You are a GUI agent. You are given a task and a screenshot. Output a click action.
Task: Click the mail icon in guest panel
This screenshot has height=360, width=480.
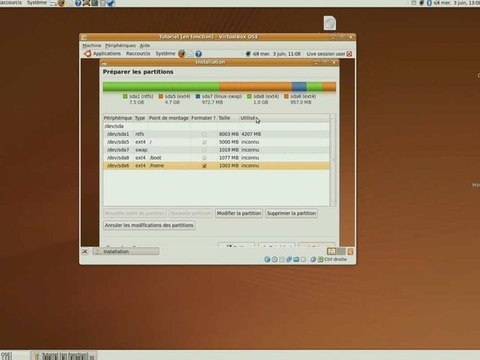pos(190,54)
